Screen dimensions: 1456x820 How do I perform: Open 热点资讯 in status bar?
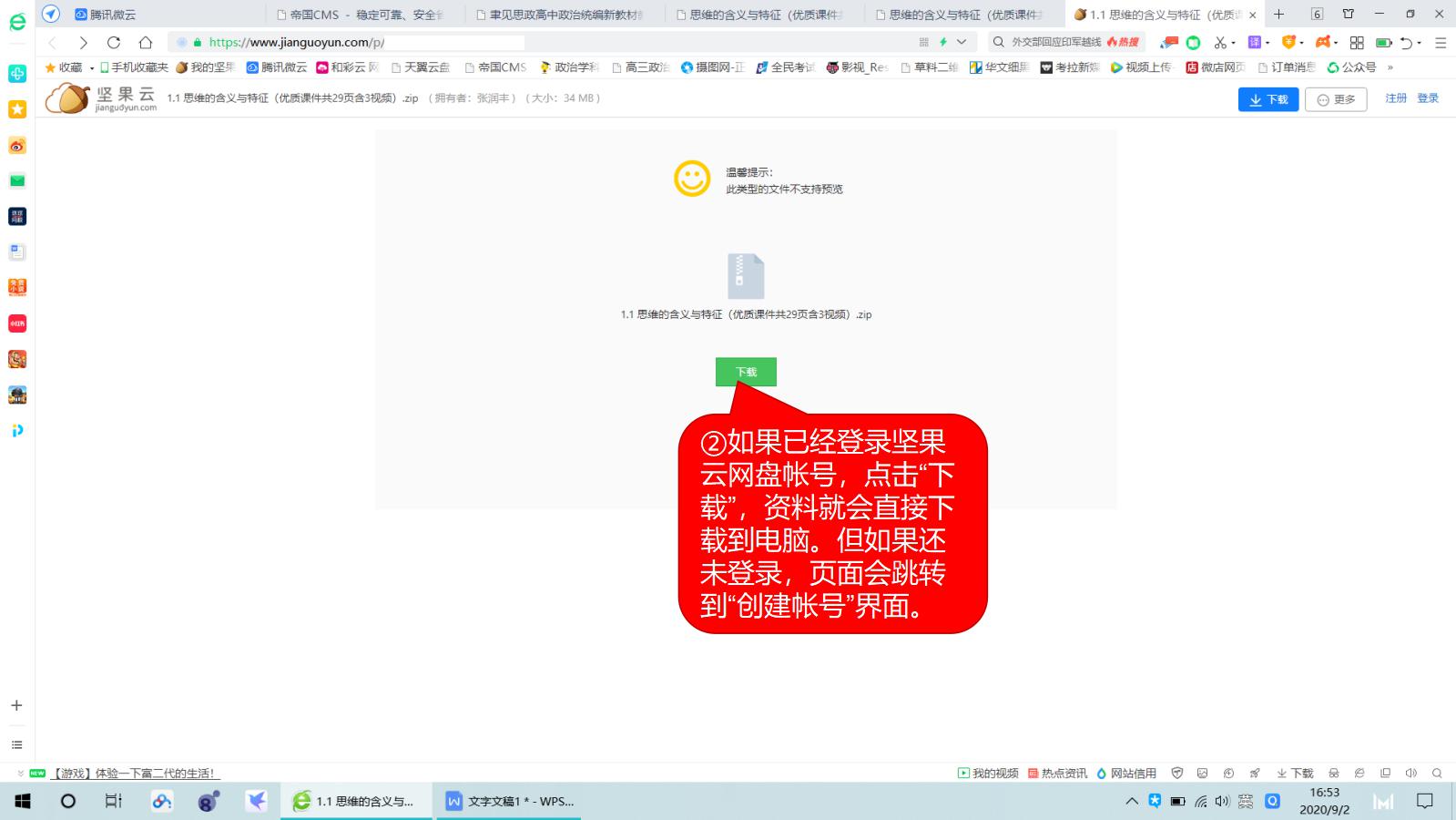click(x=1057, y=773)
